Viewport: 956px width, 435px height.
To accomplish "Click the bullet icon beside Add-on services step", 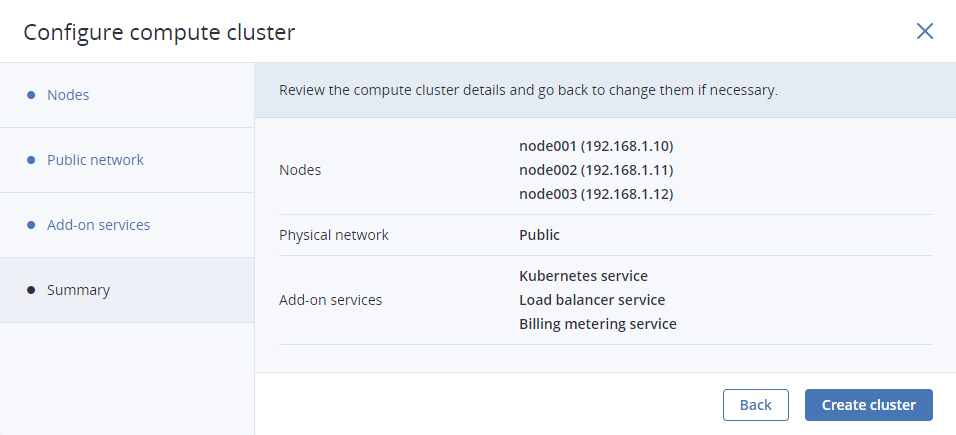I will (x=30, y=226).
